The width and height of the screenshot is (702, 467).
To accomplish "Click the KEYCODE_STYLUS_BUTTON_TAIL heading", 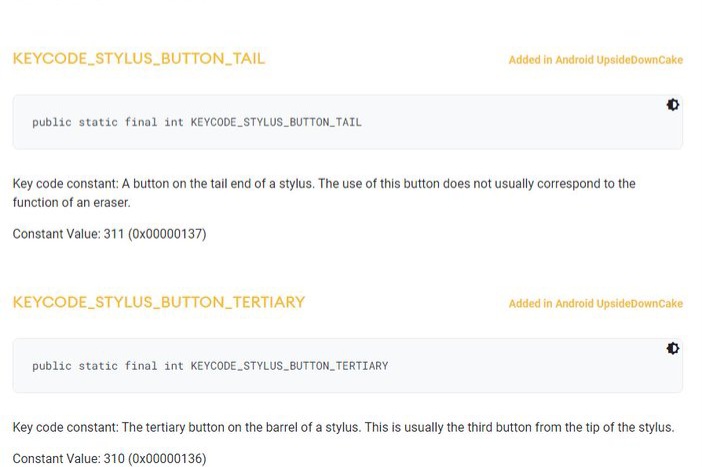I will (x=139, y=59).
